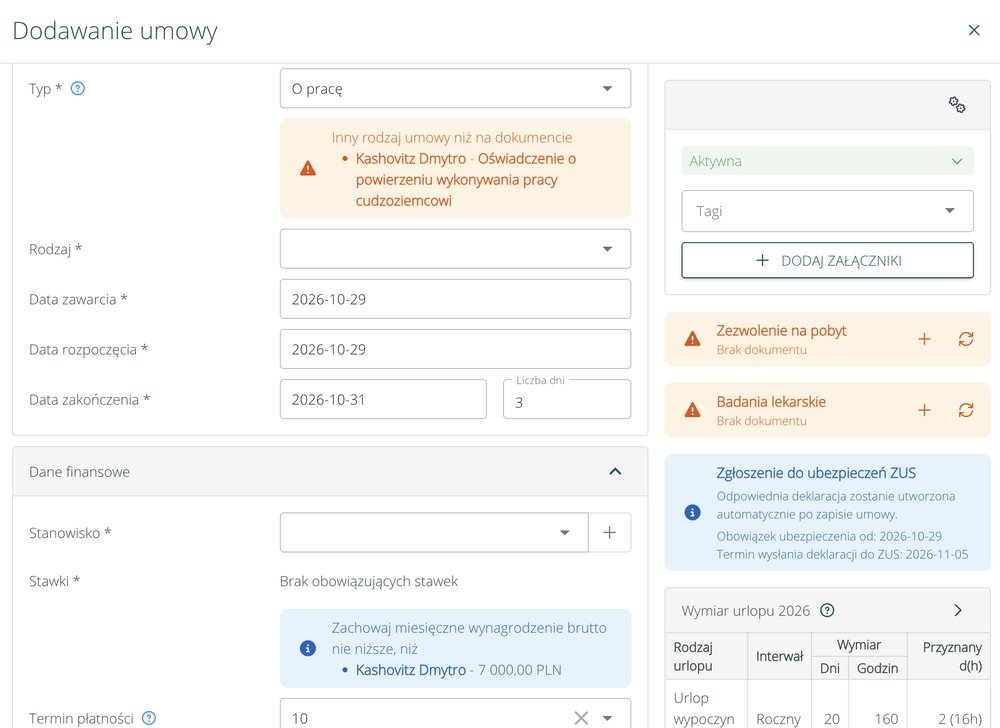Open the Rodzaj dropdown
Screen dimensions: 1000x728
coord(455,249)
